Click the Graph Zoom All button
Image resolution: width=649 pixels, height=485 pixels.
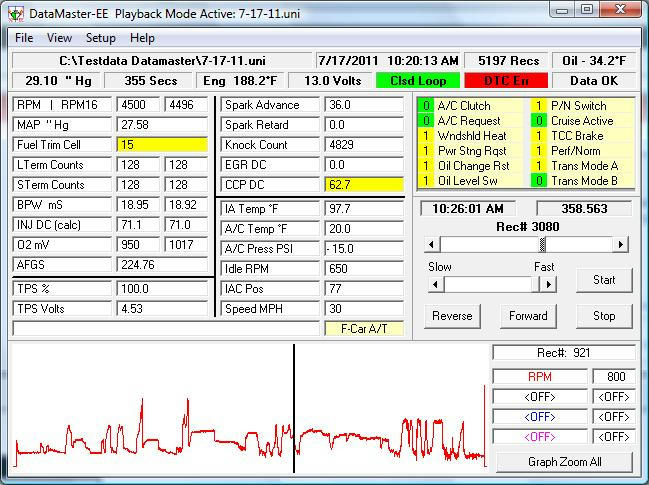tap(563, 462)
